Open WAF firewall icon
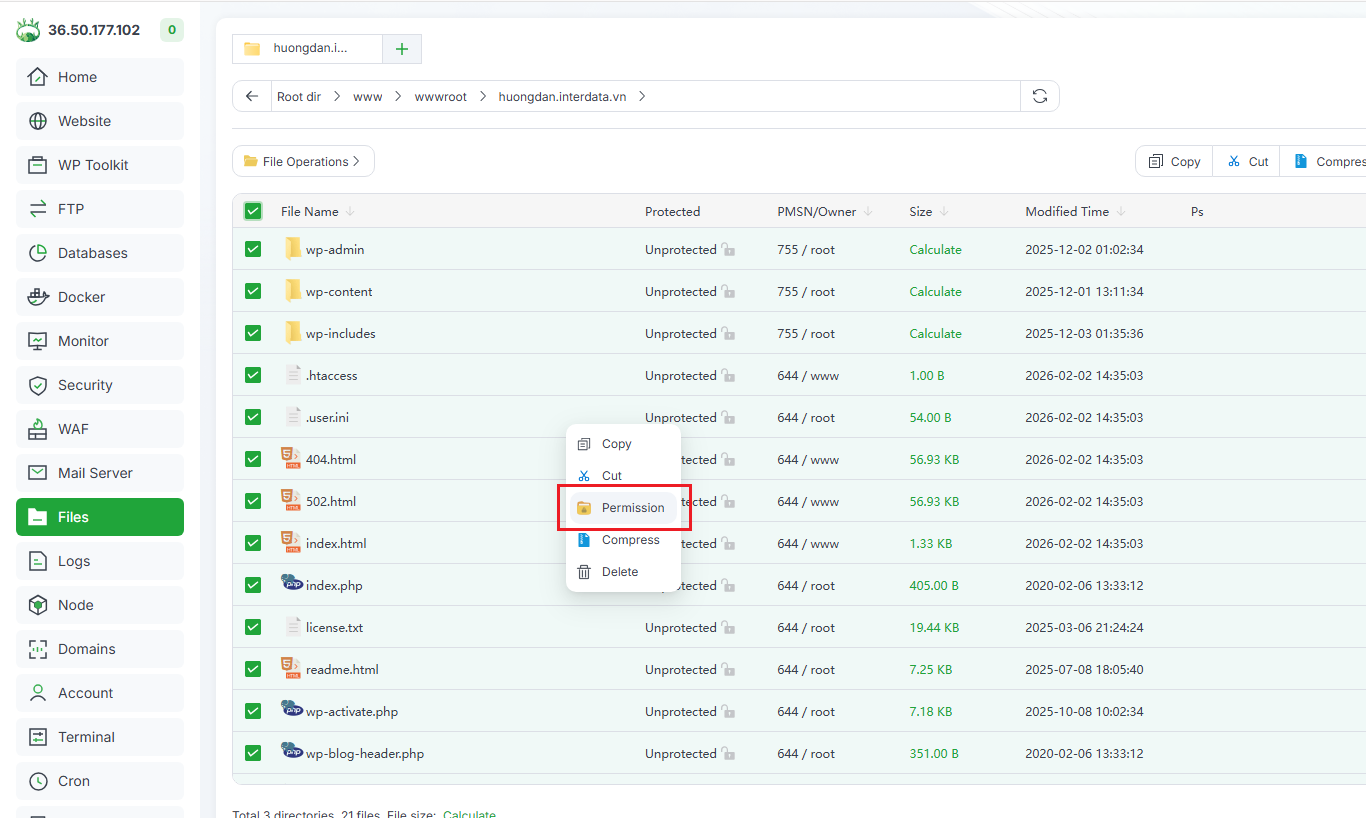This screenshot has height=818, width=1366. [x=38, y=429]
